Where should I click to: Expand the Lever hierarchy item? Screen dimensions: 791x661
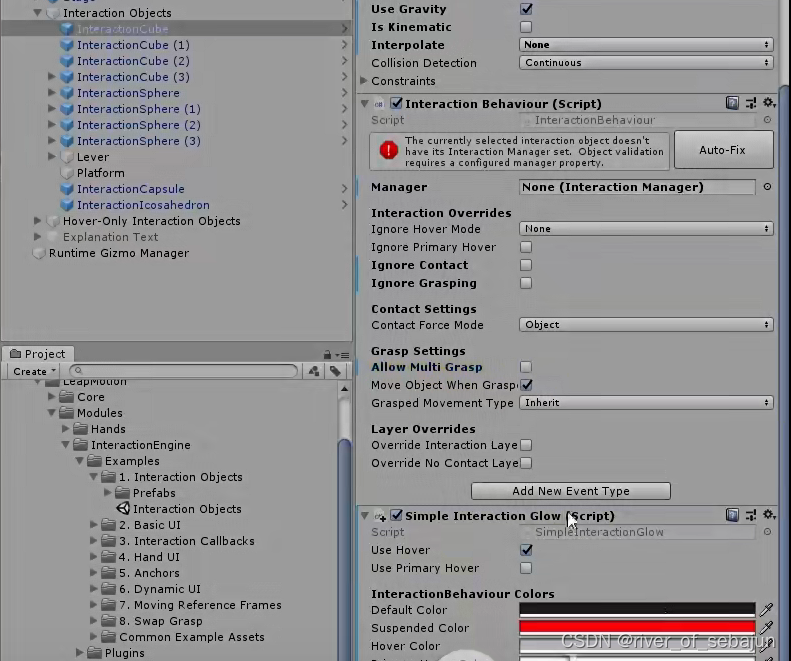51,157
